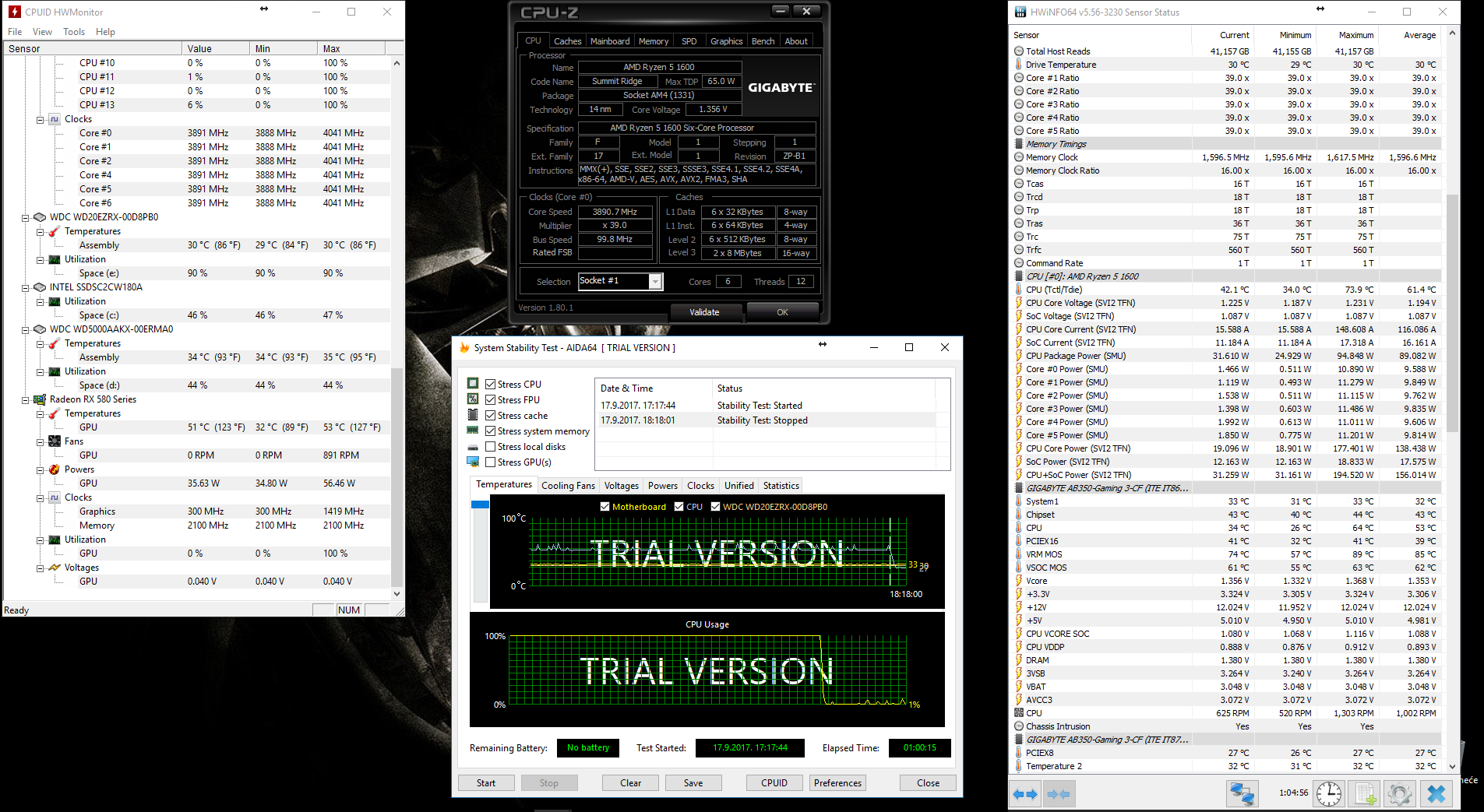
Task: Uncheck Stress FPU checkbox
Action: coord(491,400)
